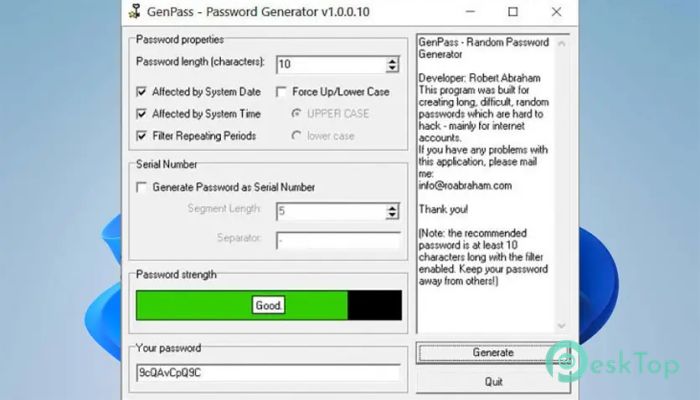
Task: Click the Password length input field
Action: (331, 65)
